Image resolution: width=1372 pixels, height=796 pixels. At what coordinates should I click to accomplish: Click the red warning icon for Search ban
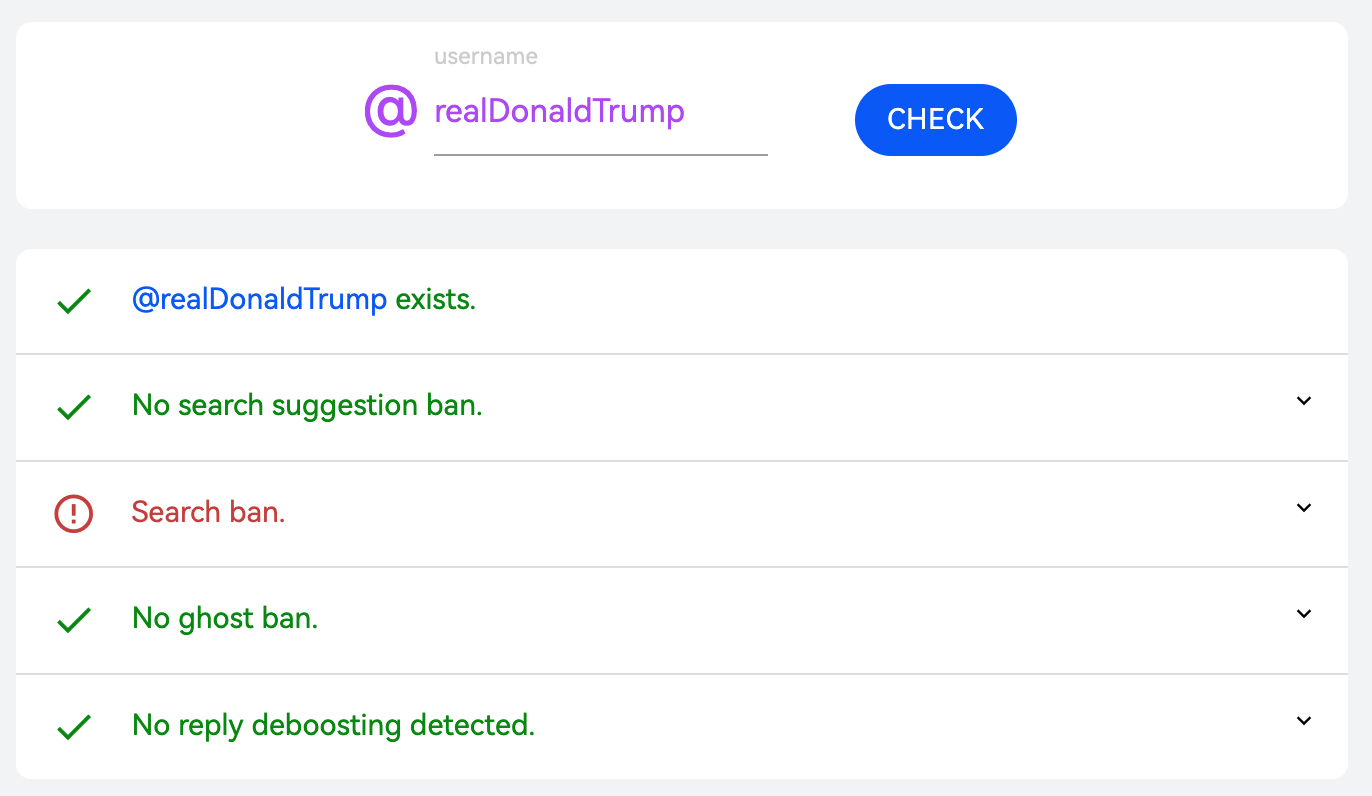74,514
